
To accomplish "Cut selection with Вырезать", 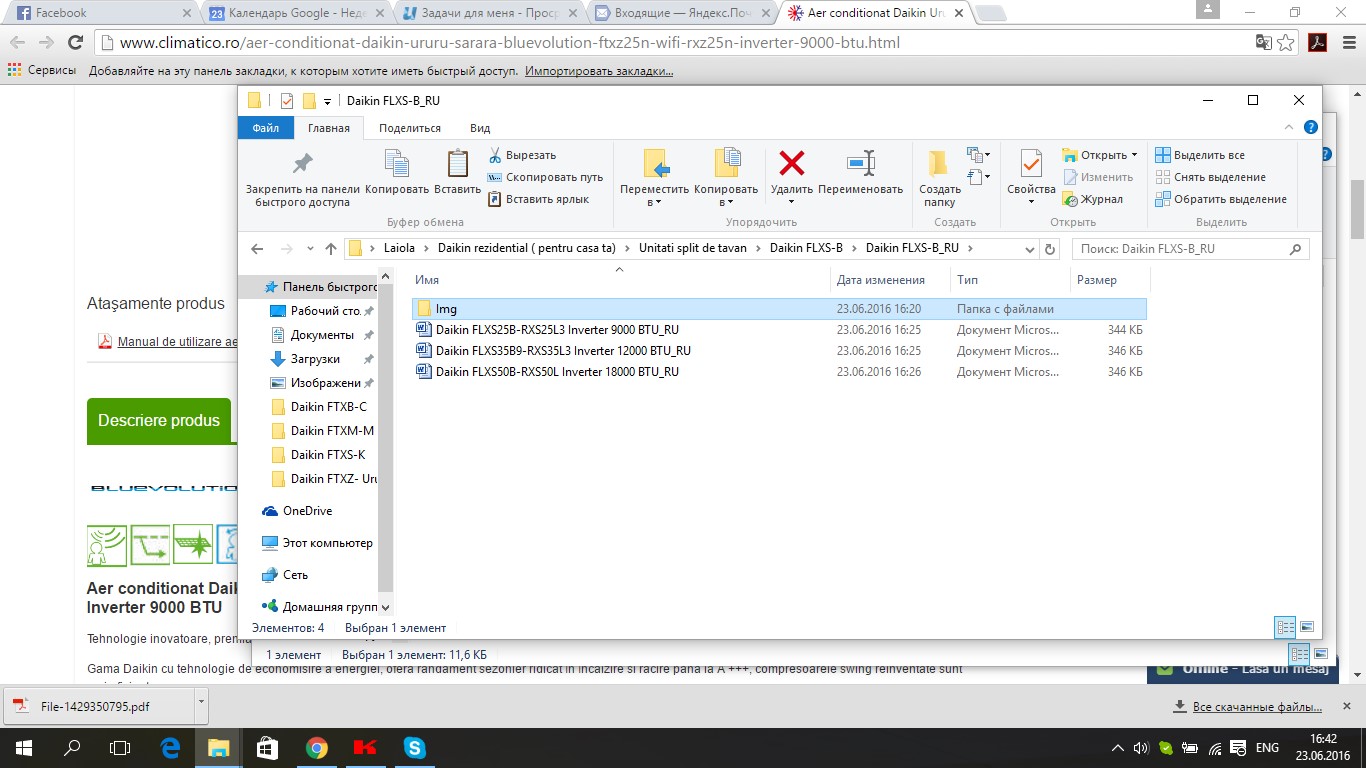I will 521,155.
